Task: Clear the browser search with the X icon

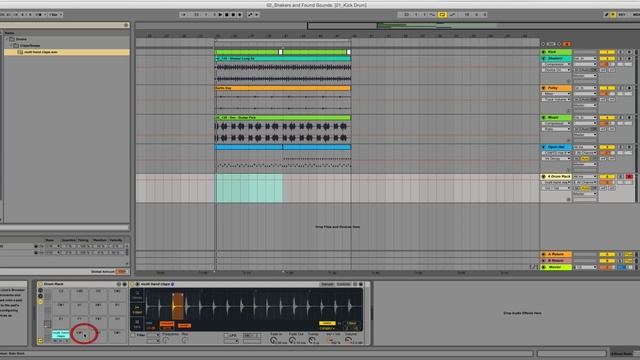Action: pos(126,25)
